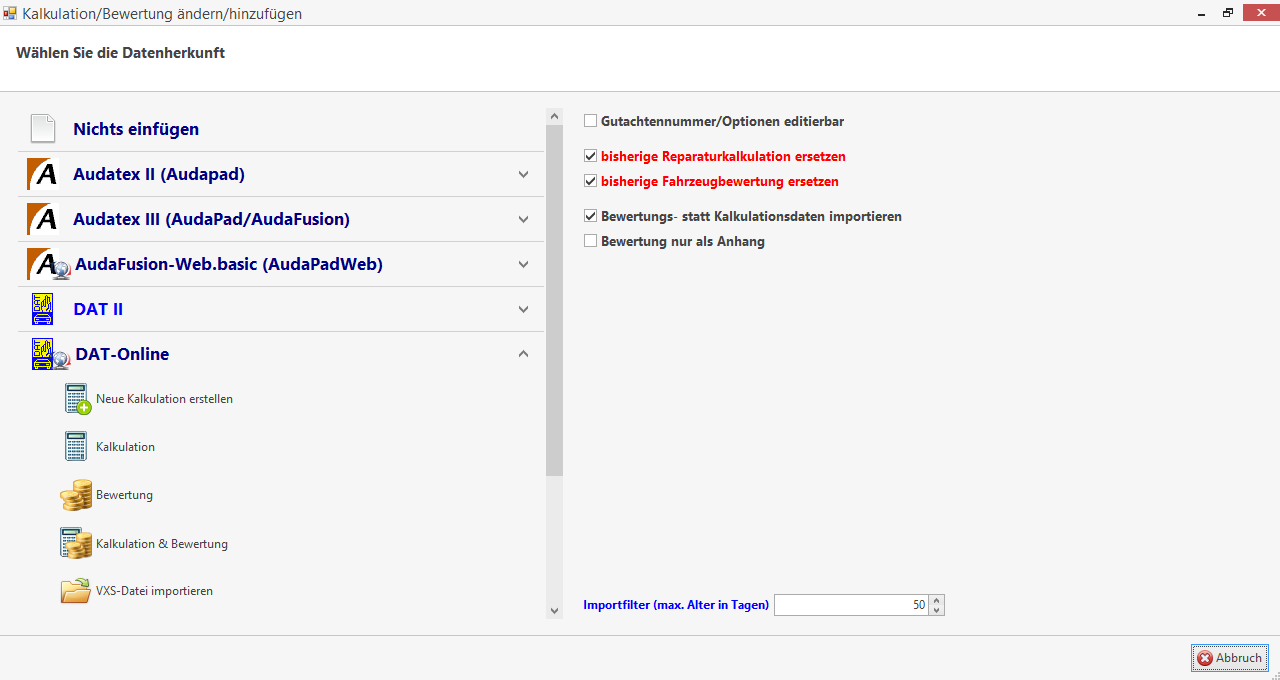Uncheck bisherige Fahrzeugbewertung ersetzen
Screen dimensions: 1280x680
(591, 181)
